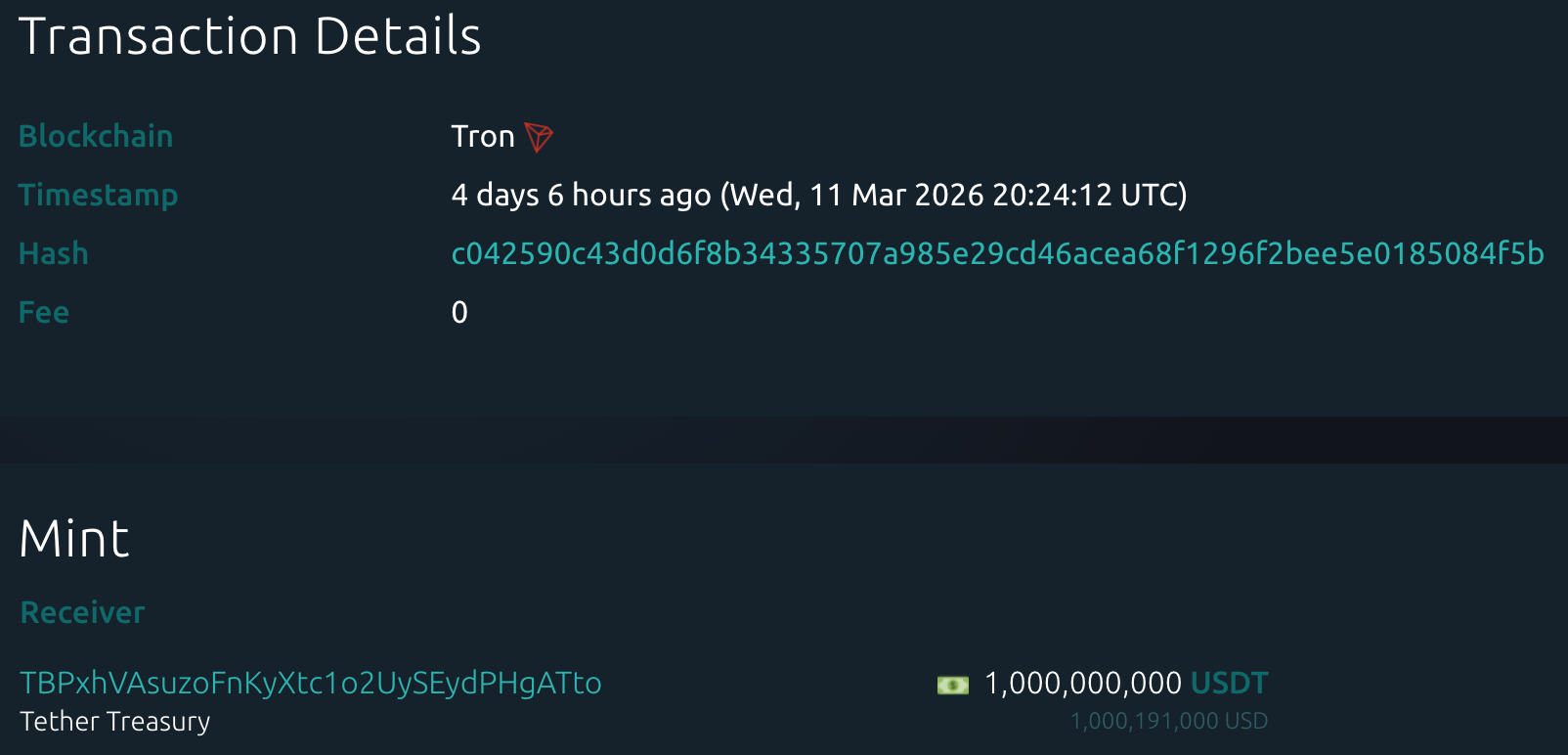Open the transaction hash link
This screenshot has width=1568, height=755.
997,254
